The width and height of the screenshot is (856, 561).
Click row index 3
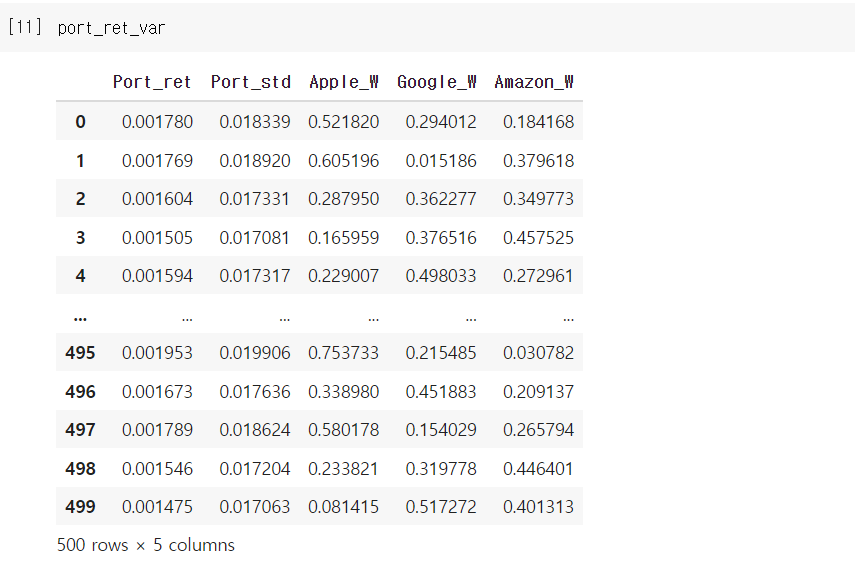point(80,238)
